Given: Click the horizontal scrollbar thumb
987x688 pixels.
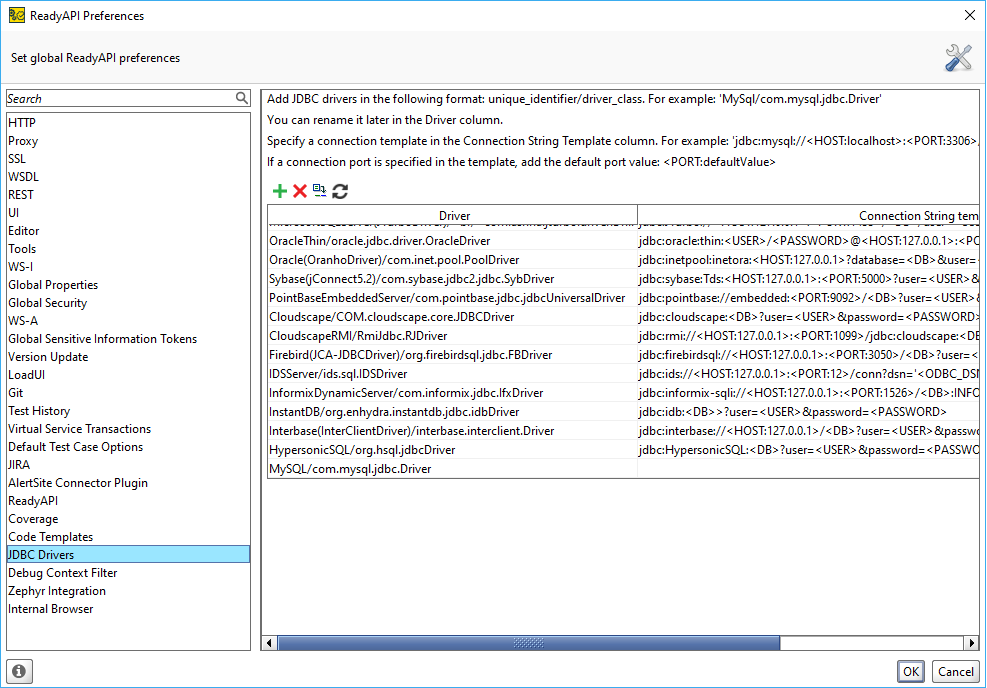Looking at the screenshot, I should [529, 643].
